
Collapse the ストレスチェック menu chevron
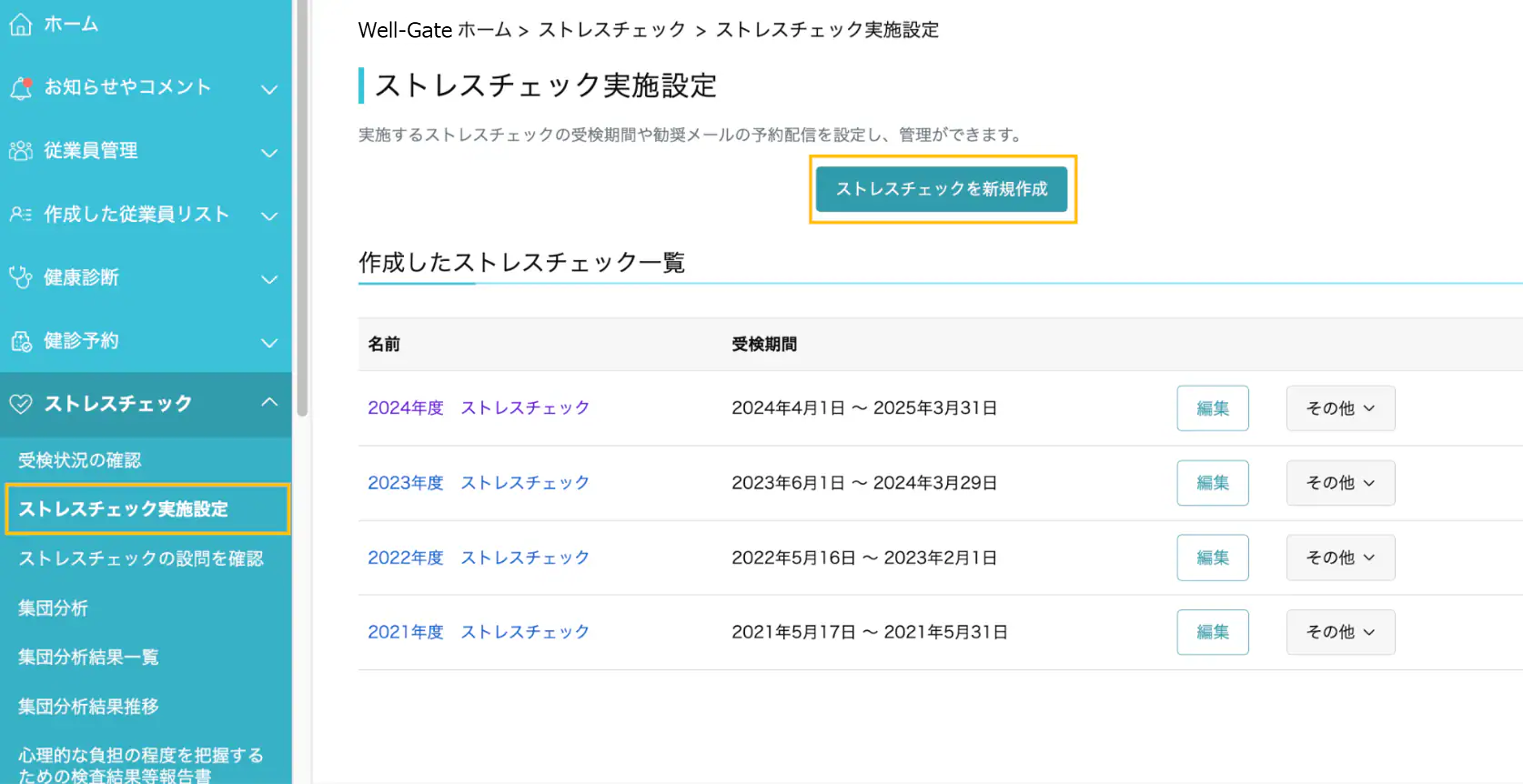pyautogui.click(x=270, y=402)
